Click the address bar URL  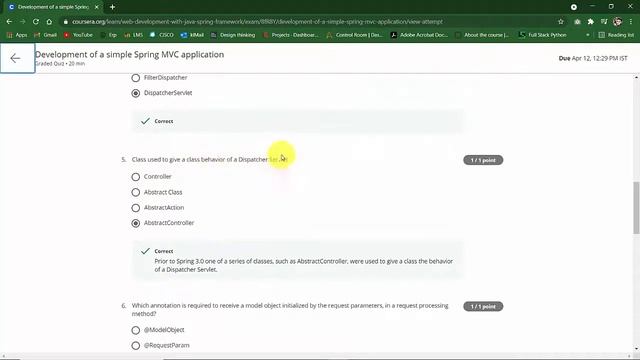pos(257,22)
